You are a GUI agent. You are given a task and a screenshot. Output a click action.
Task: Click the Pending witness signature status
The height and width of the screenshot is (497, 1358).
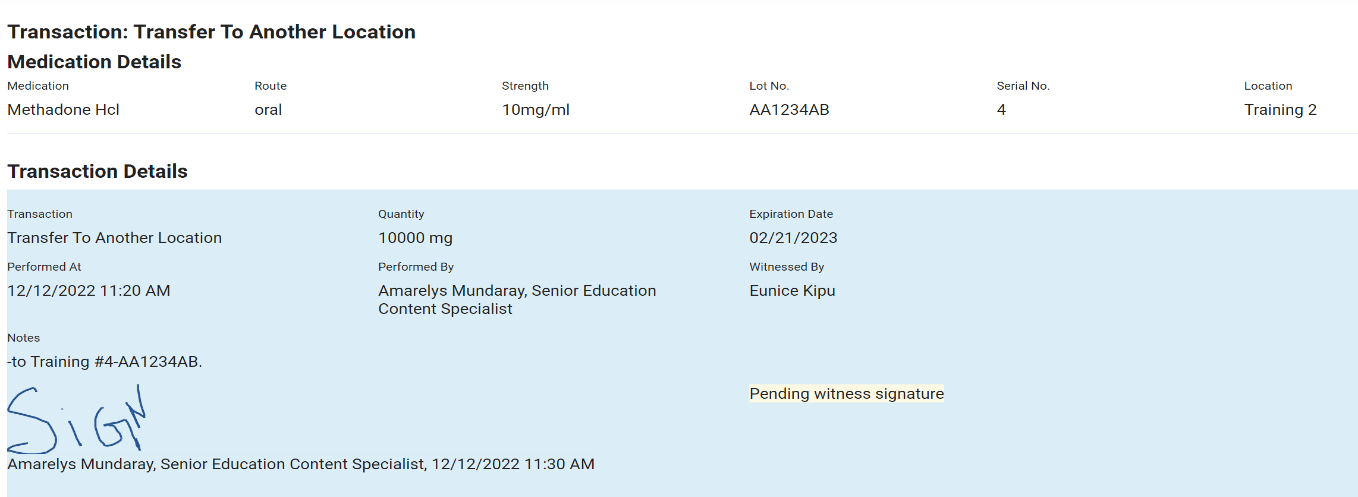(846, 394)
